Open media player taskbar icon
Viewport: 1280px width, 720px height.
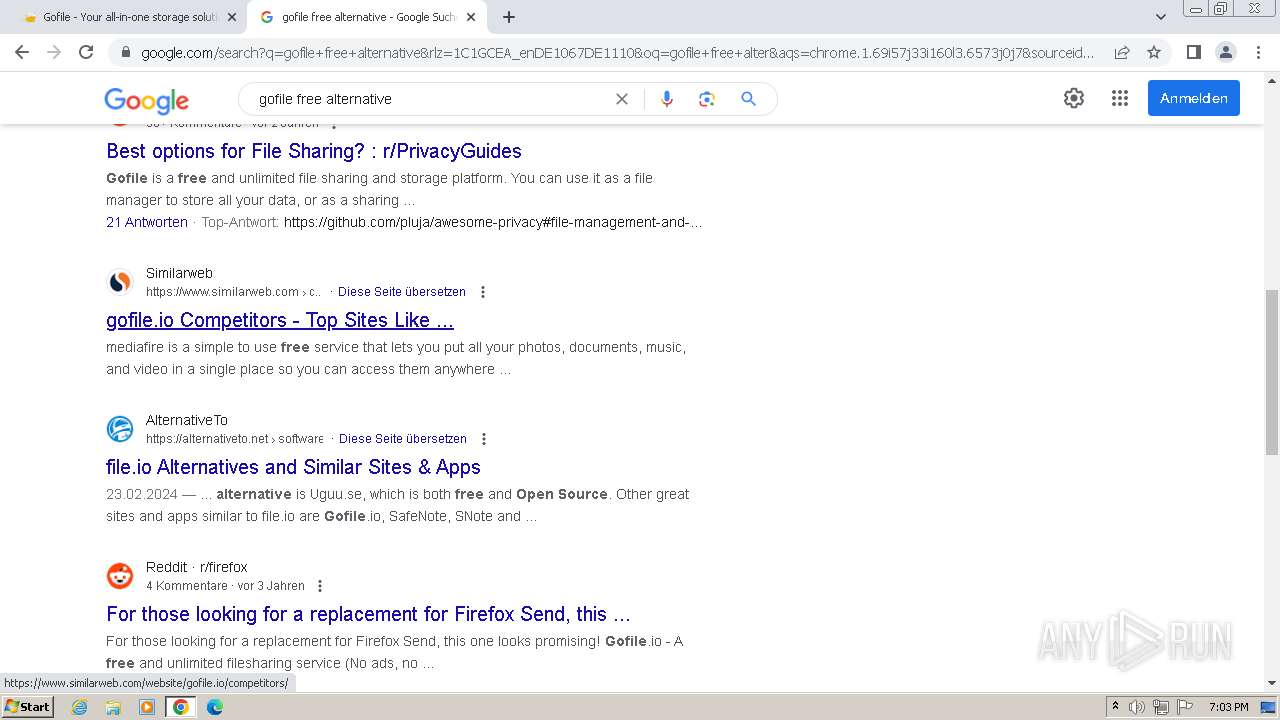pos(147,707)
